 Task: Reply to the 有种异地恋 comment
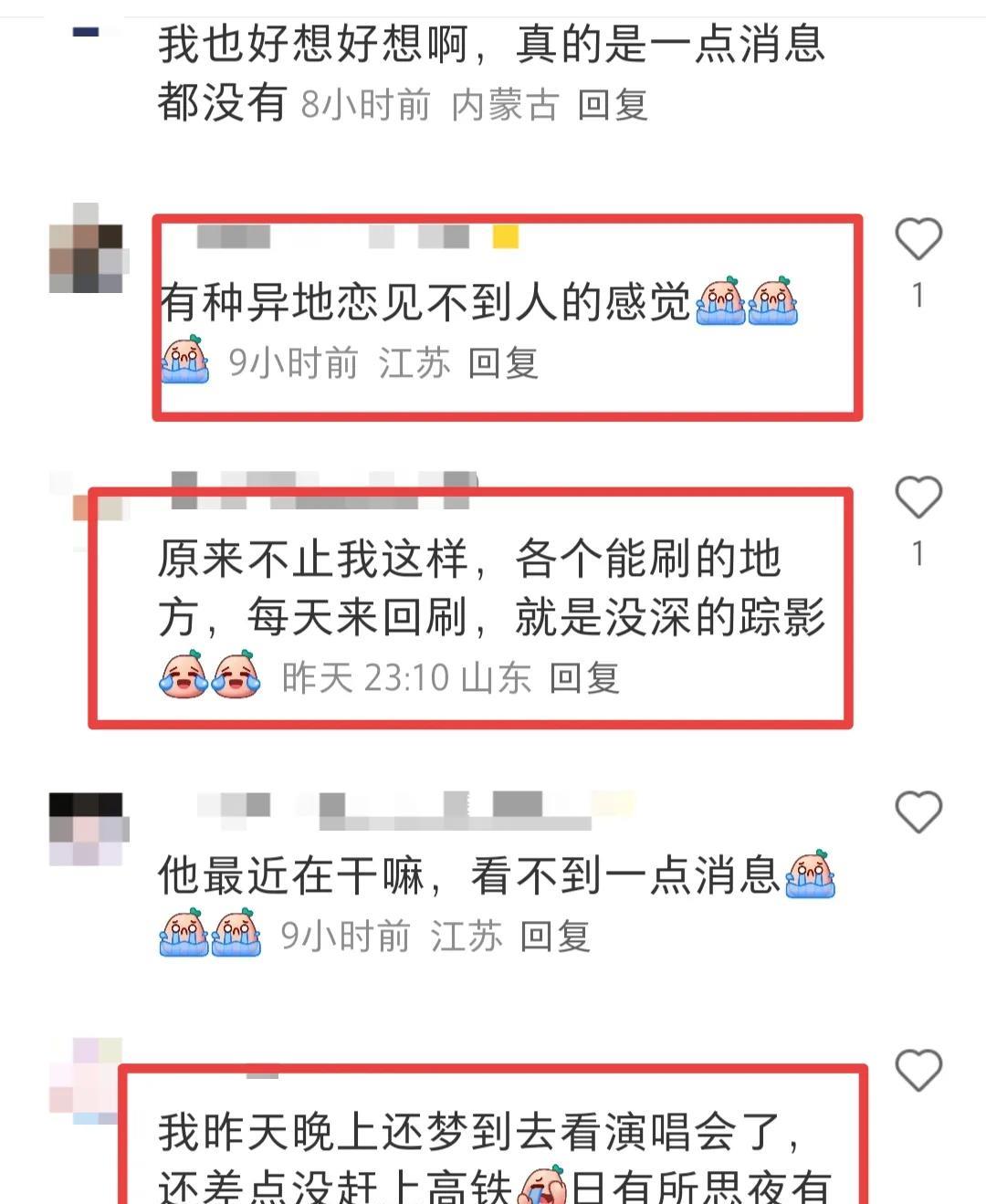click(503, 363)
